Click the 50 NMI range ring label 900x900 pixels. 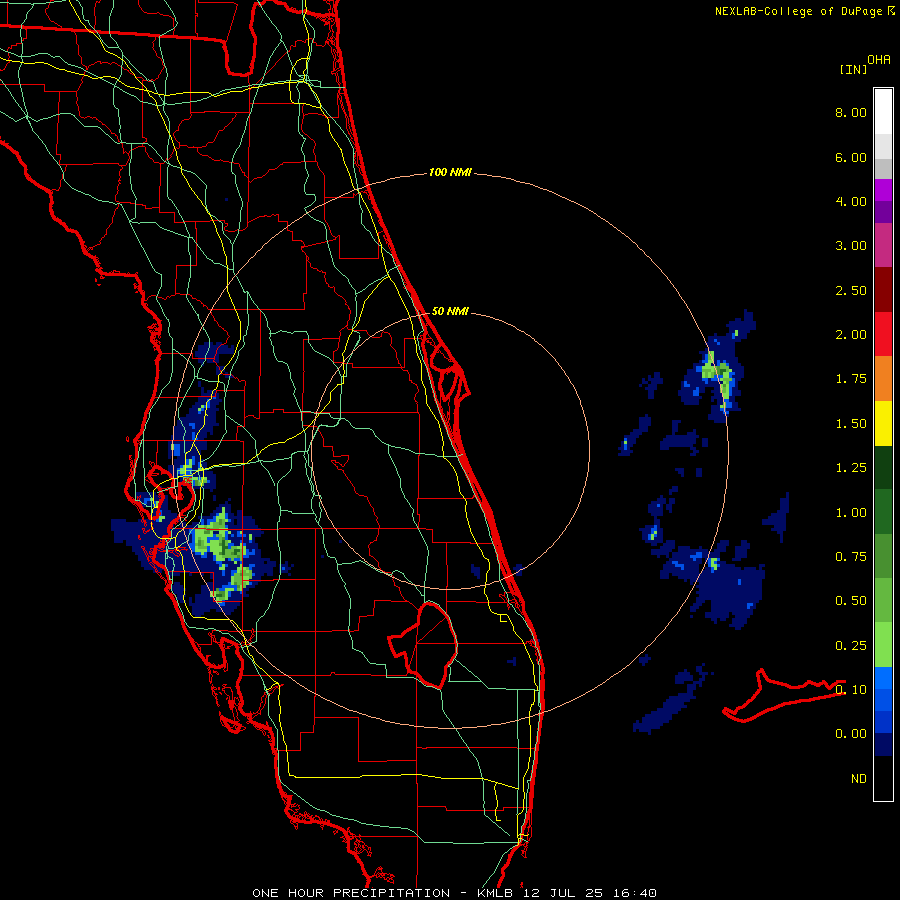click(450, 312)
